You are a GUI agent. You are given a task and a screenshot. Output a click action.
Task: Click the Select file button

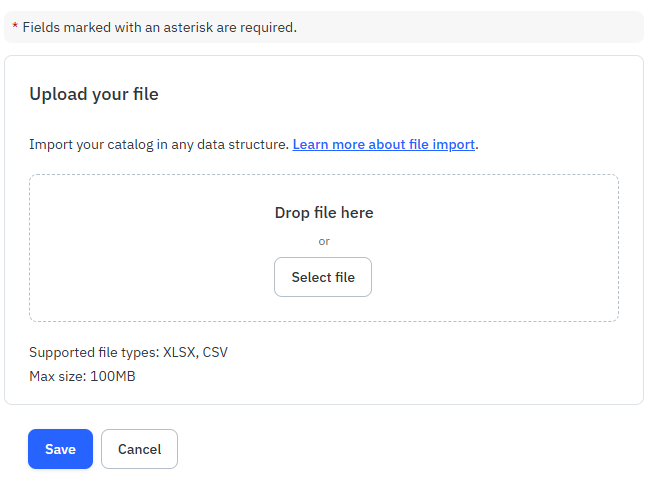pos(322,277)
